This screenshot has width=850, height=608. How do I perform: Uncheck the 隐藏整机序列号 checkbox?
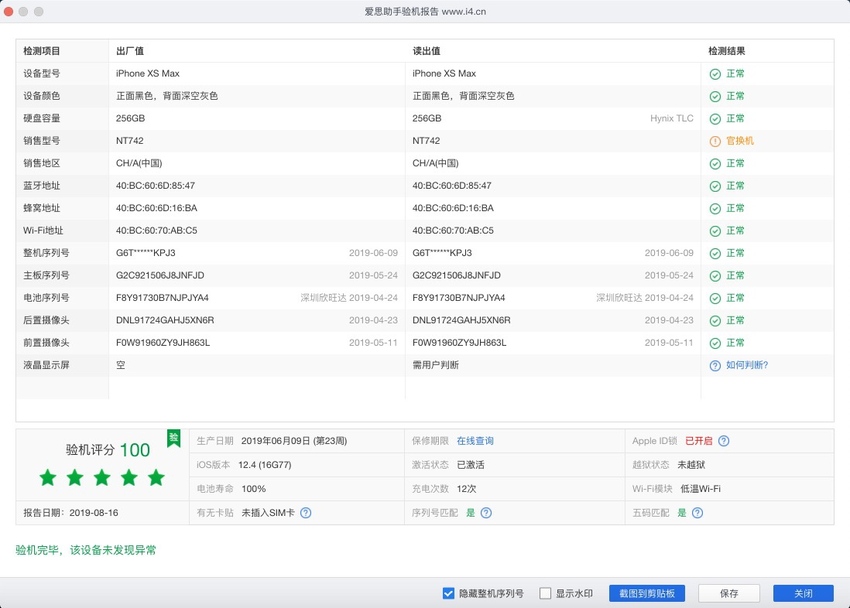click(x=448, y=593)
